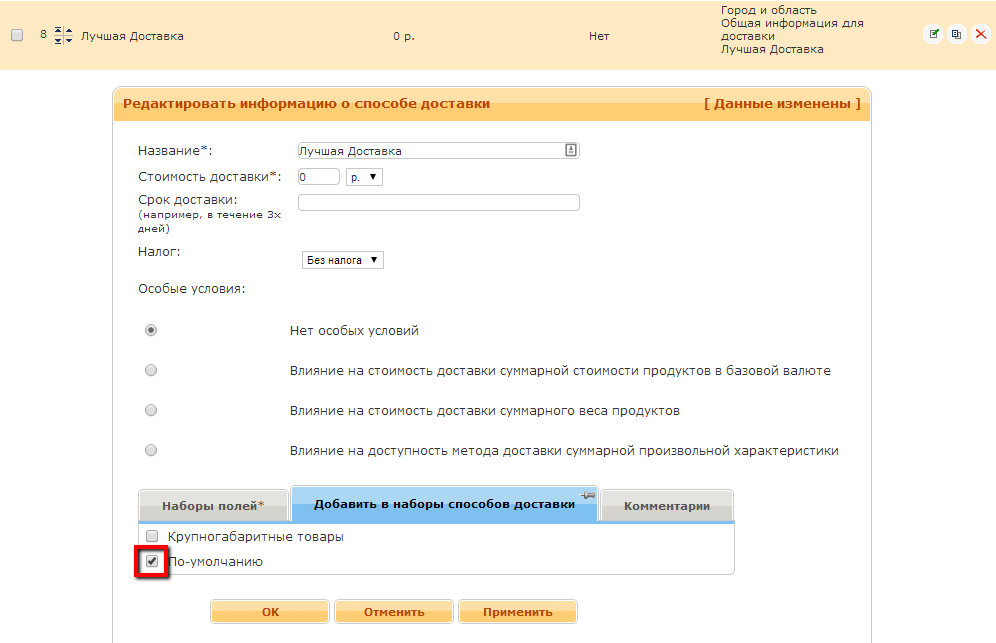996x643 pixels.
Task: Click the Применить button
Action: [x=517, y=612]
